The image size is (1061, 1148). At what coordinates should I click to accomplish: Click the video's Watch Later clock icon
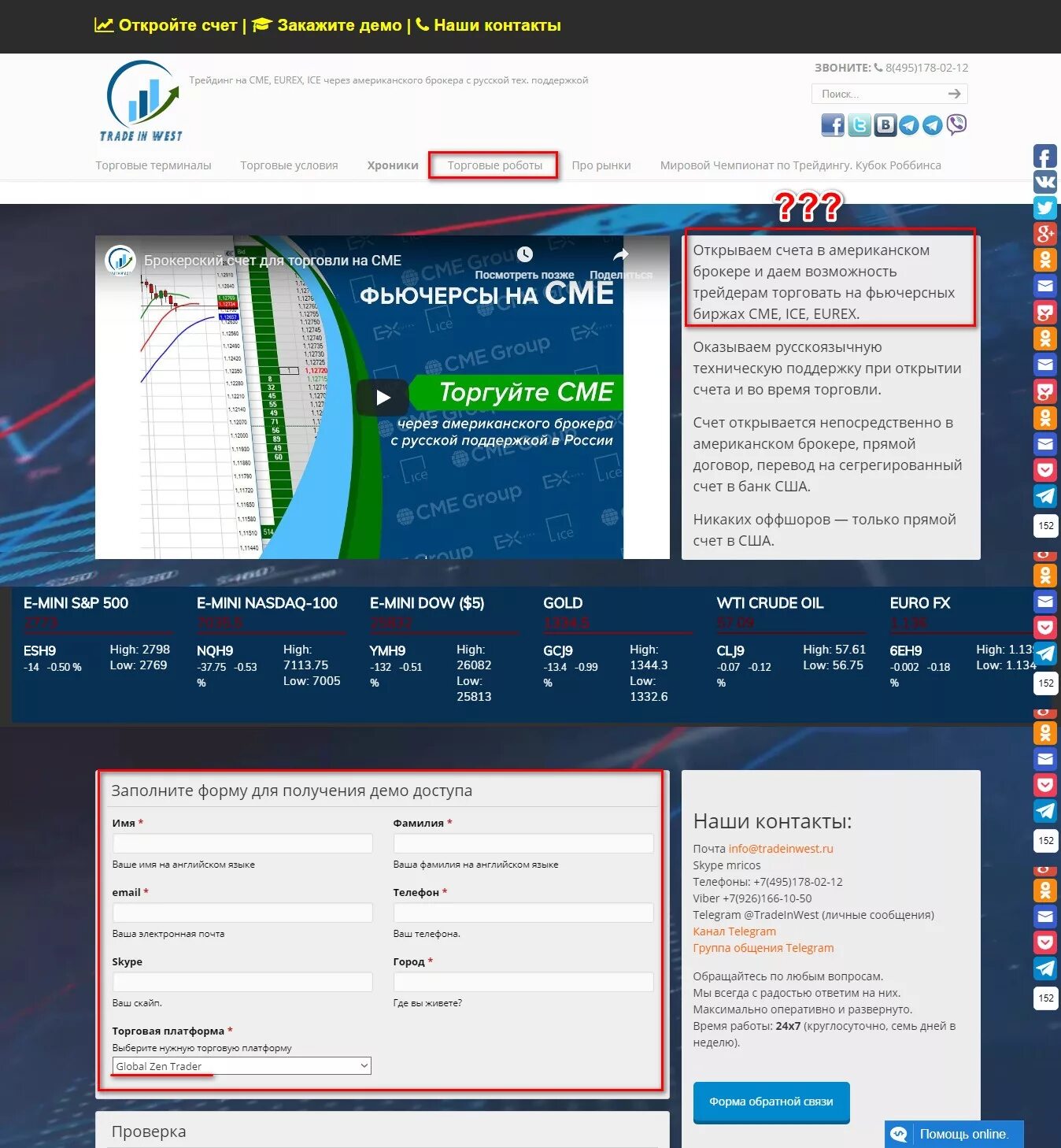[x=525, y=254]
